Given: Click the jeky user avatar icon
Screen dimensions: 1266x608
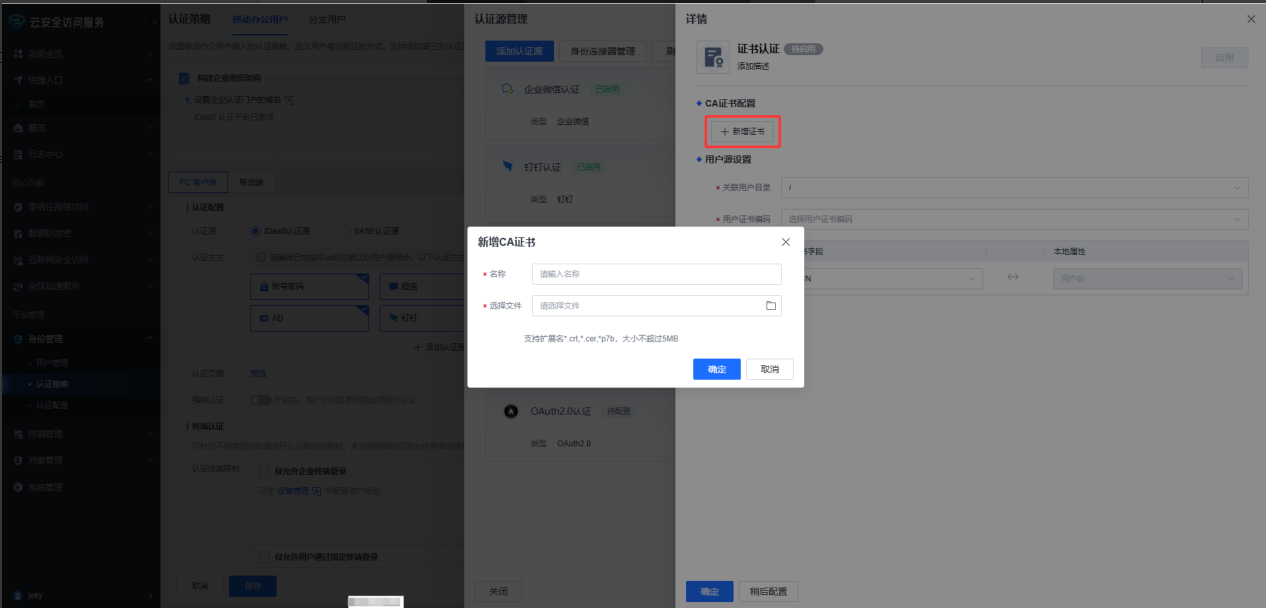Looking at the screenshot, I should tap(18, 595).
